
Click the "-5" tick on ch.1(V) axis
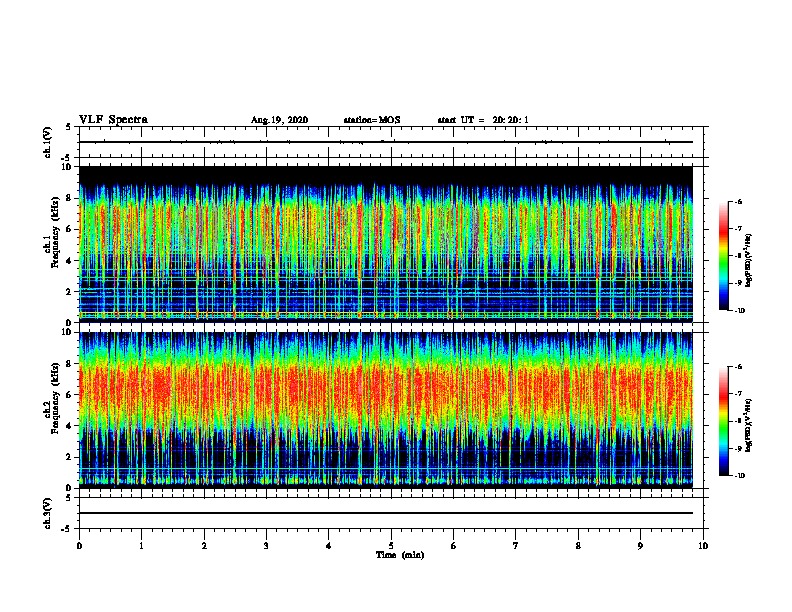point(67,158)
